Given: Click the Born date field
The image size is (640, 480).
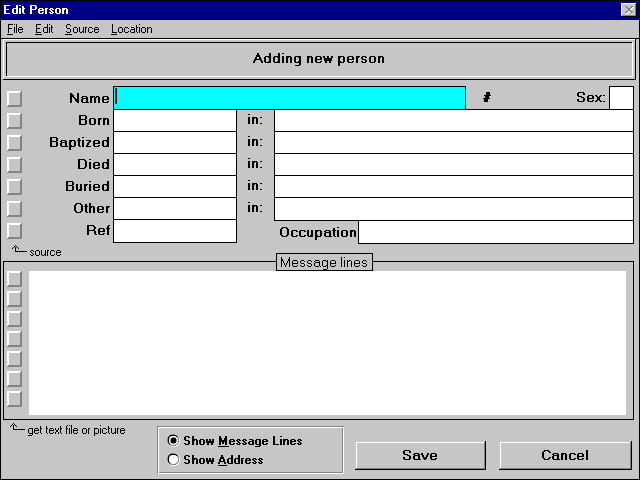Looking at the screenshot, I should click(174, 120).
